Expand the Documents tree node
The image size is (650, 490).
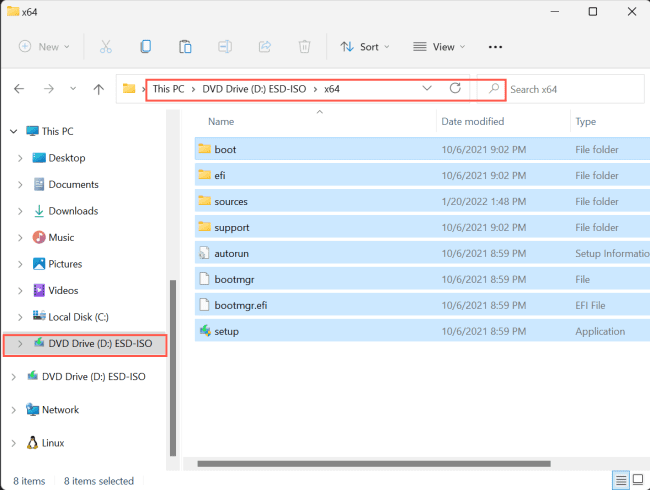tap(20, 184)
